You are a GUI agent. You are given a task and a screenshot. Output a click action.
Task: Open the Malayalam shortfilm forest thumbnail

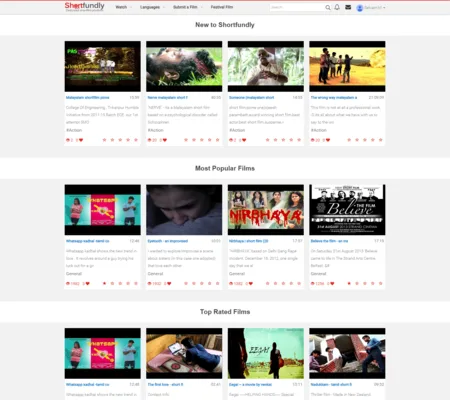click(x=103, y=66)
